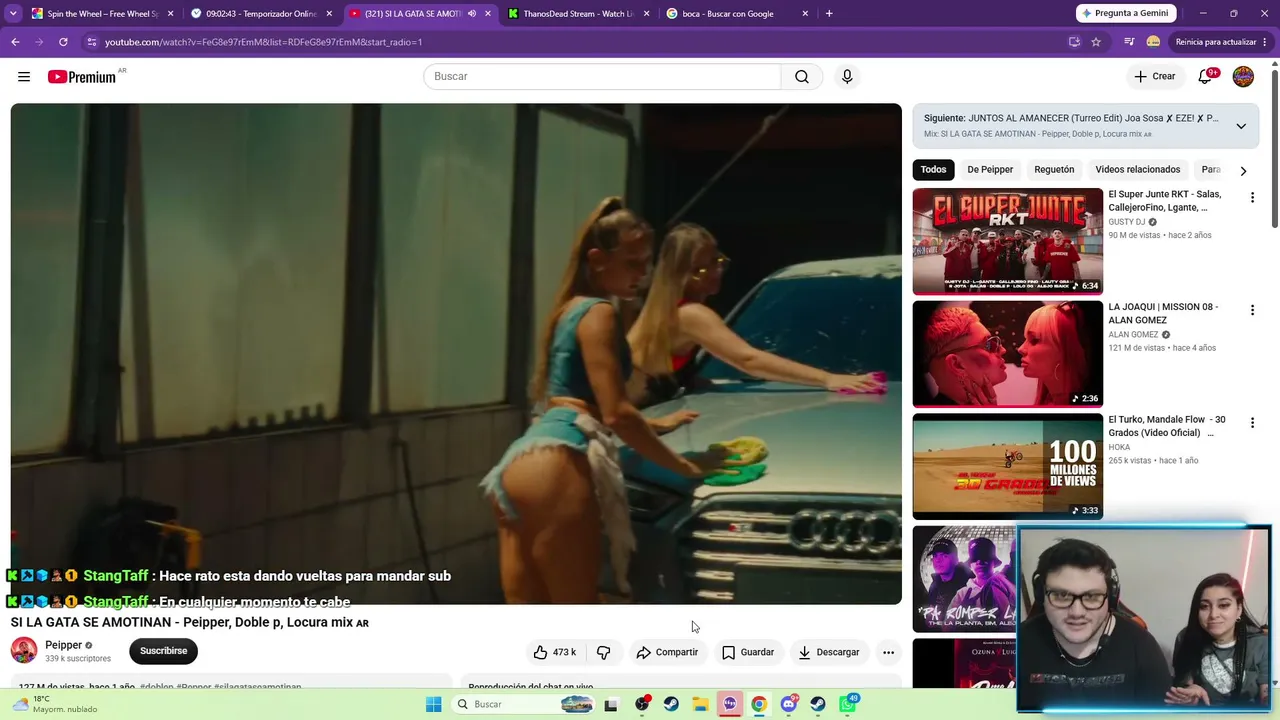The width and height of the screenshot is (1280, 720).
Task: Close the boca Buscar con Google tab
Action: coord(805,14)
